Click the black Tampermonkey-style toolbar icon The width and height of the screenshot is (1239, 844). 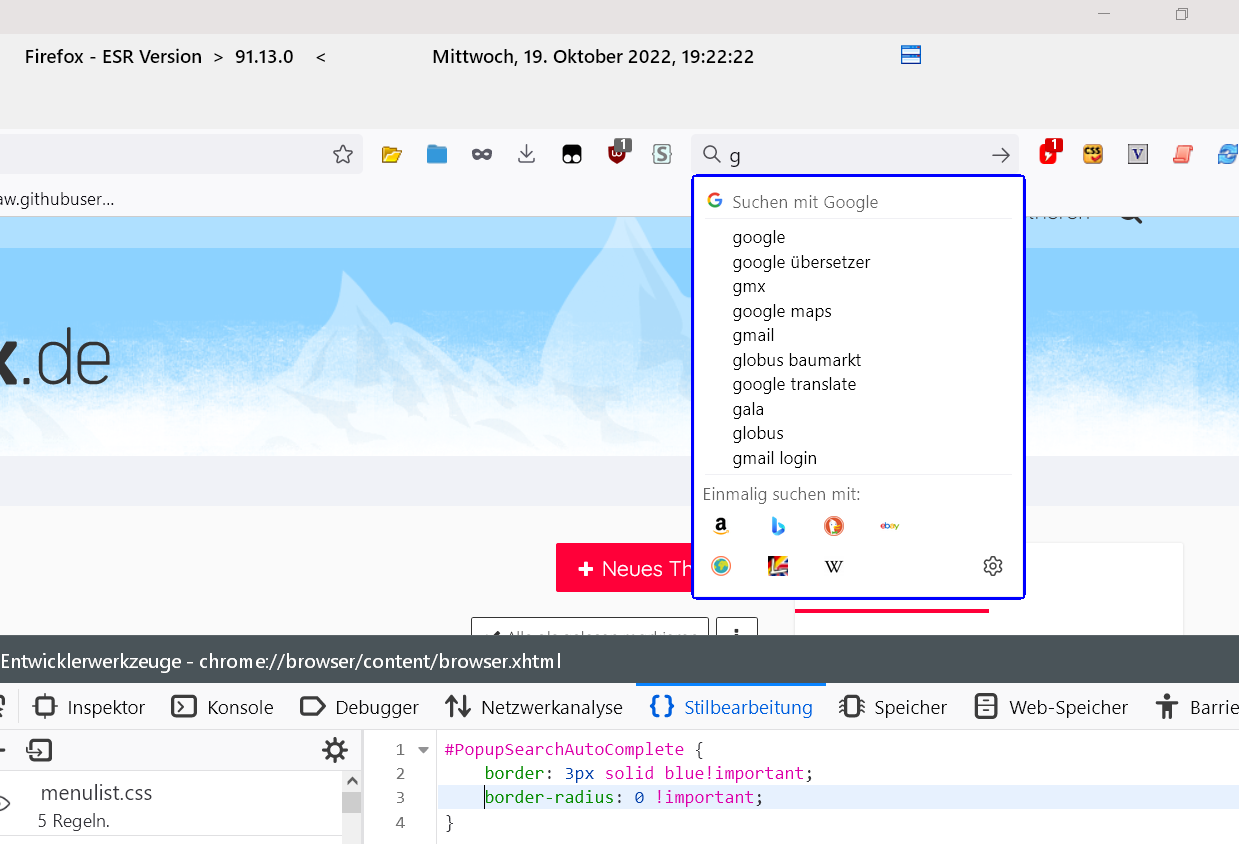coord(572,154)
